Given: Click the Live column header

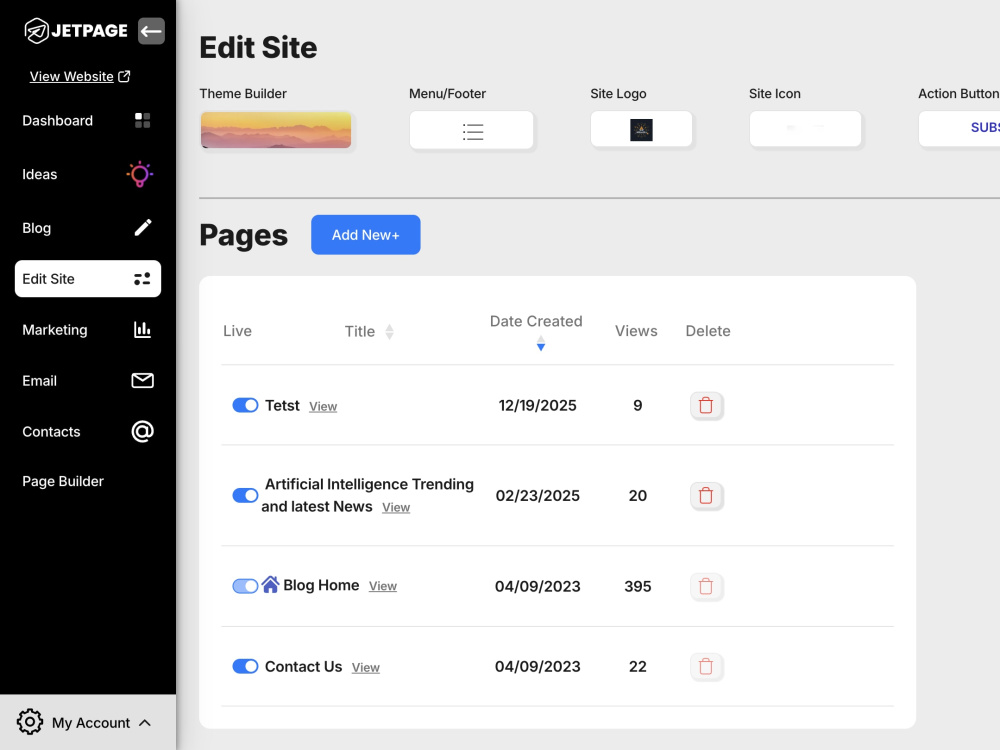Looking at the screenshot, I should (237, 331).
